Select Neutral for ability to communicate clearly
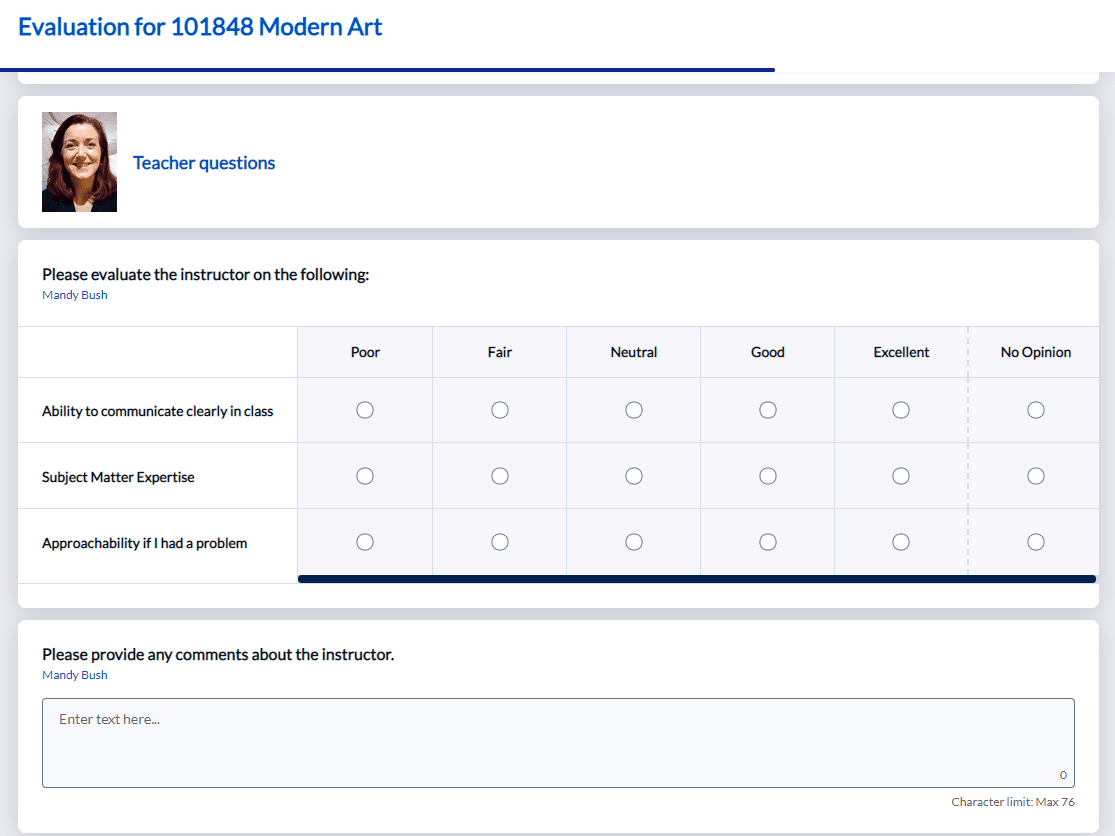Viewport: 1115px width, 836px height. [633, 409]
